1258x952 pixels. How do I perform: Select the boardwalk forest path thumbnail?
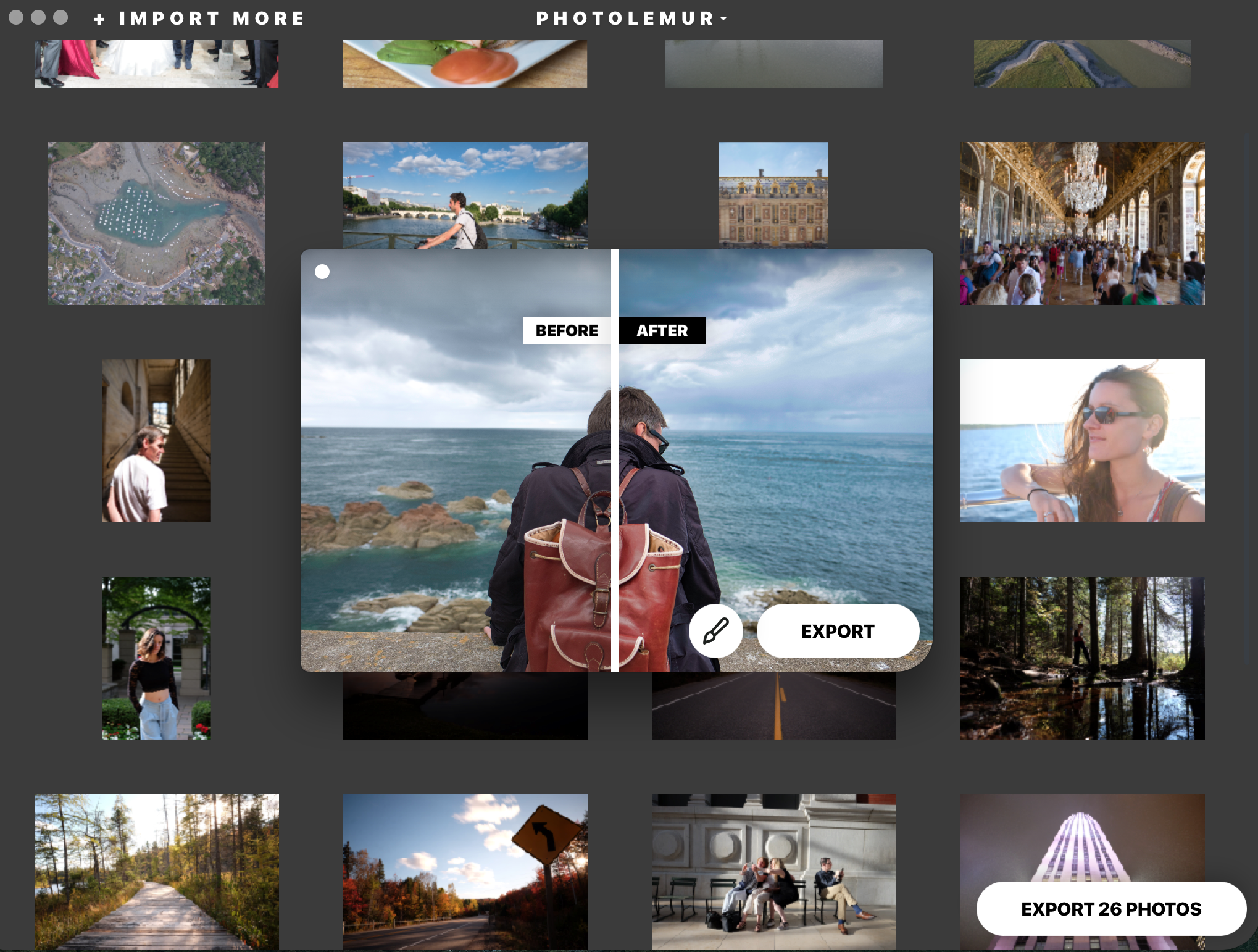point(157,872)
